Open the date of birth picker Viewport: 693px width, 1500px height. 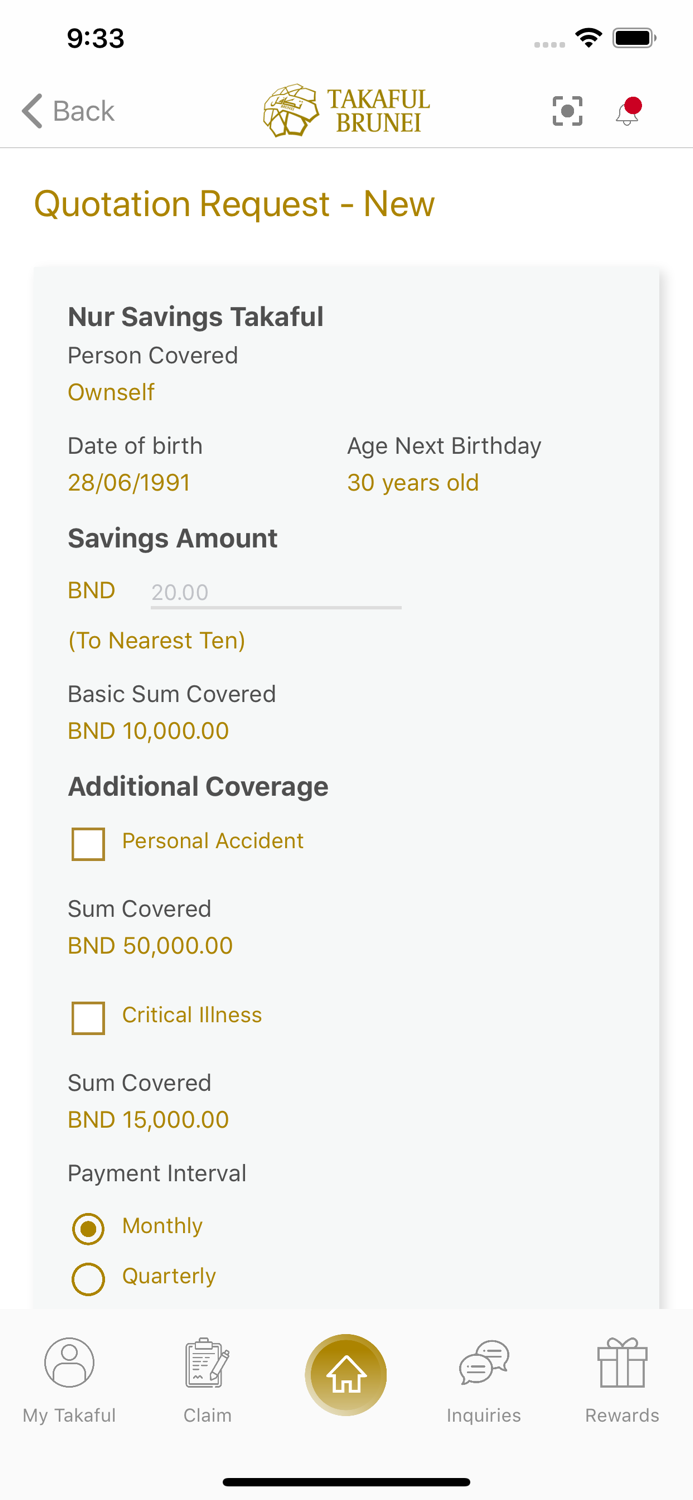tap(129, 482)
